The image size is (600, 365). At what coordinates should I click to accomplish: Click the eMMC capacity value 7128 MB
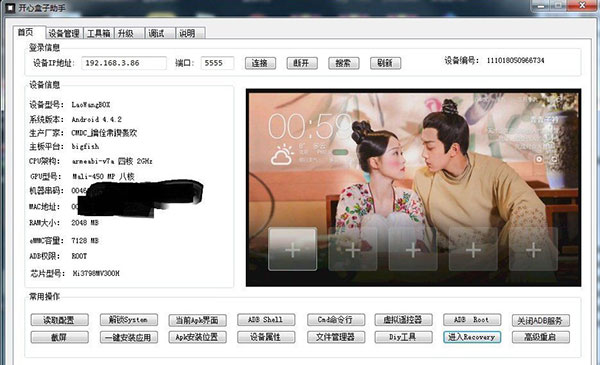coord(85,241)
